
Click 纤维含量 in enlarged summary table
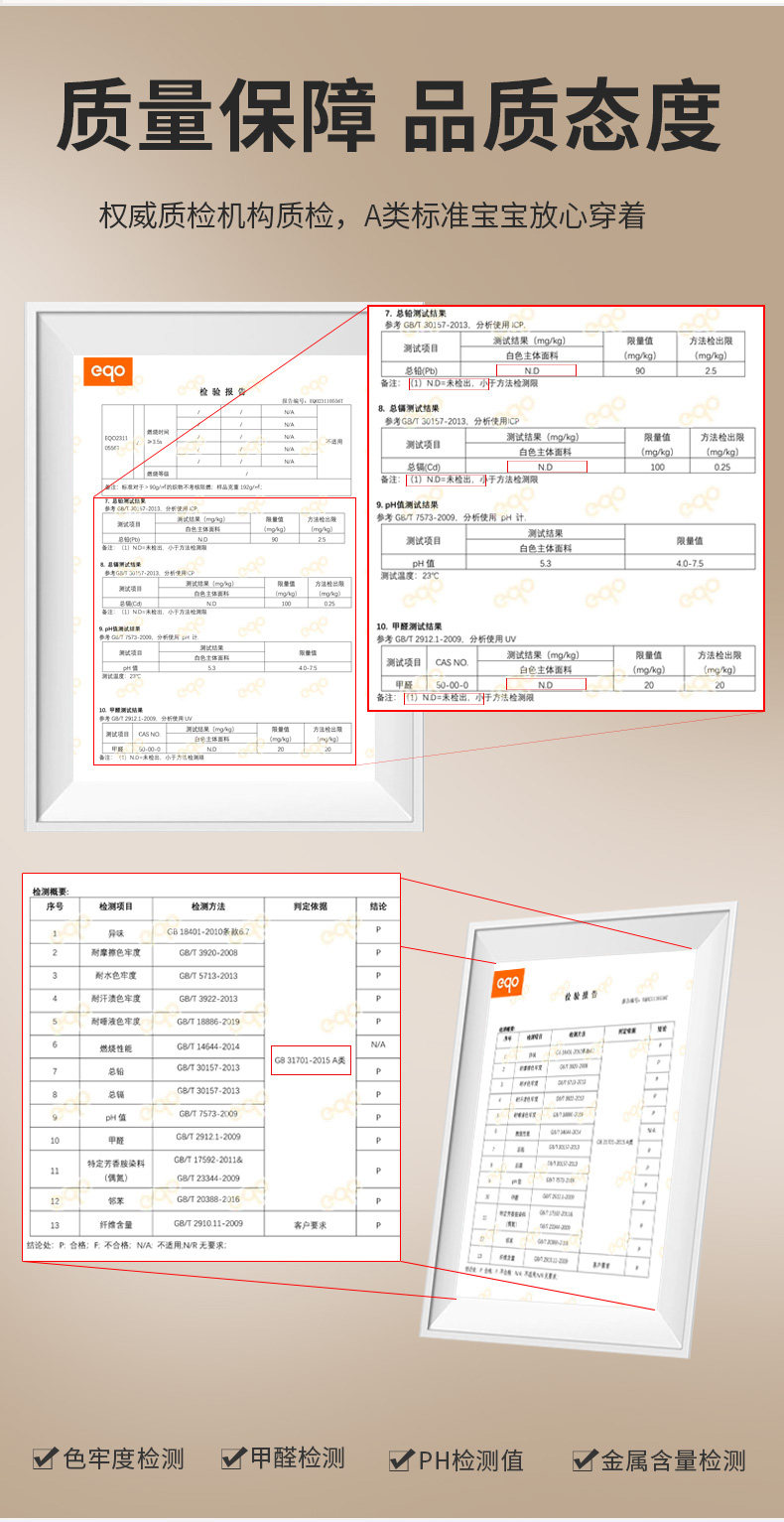116,1225
